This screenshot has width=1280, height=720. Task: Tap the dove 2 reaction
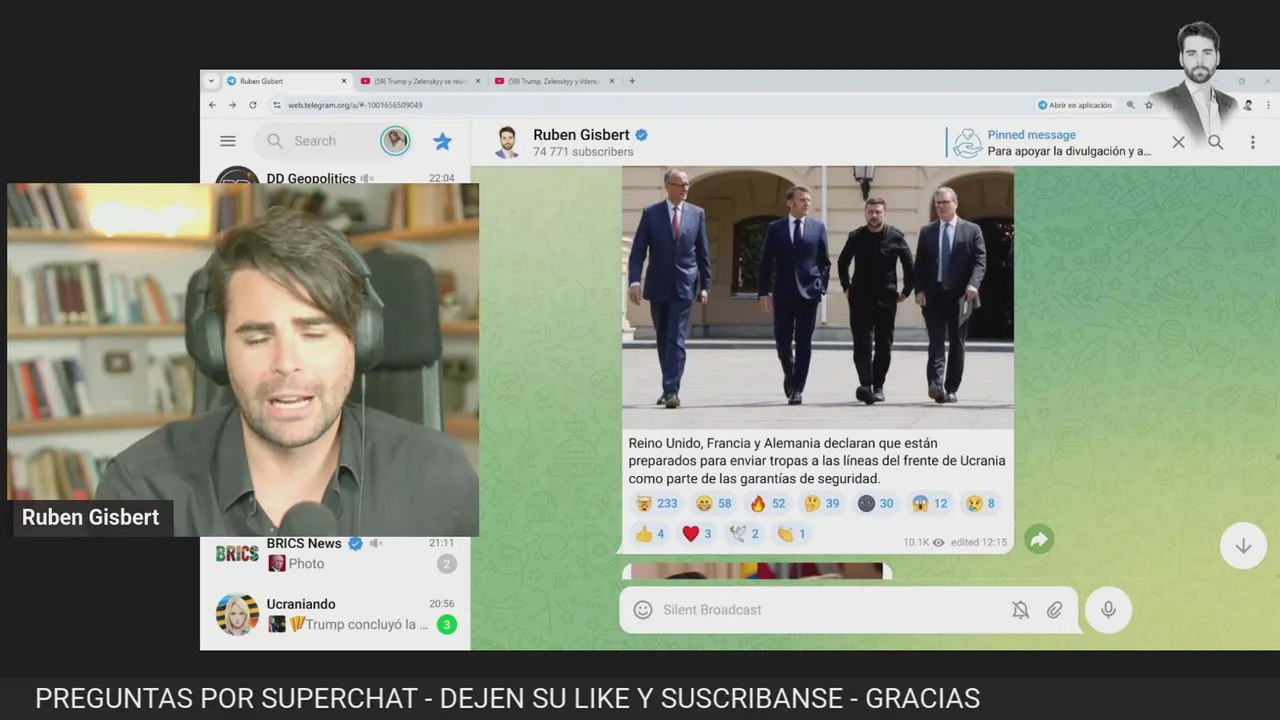click(x=744, y=534)
